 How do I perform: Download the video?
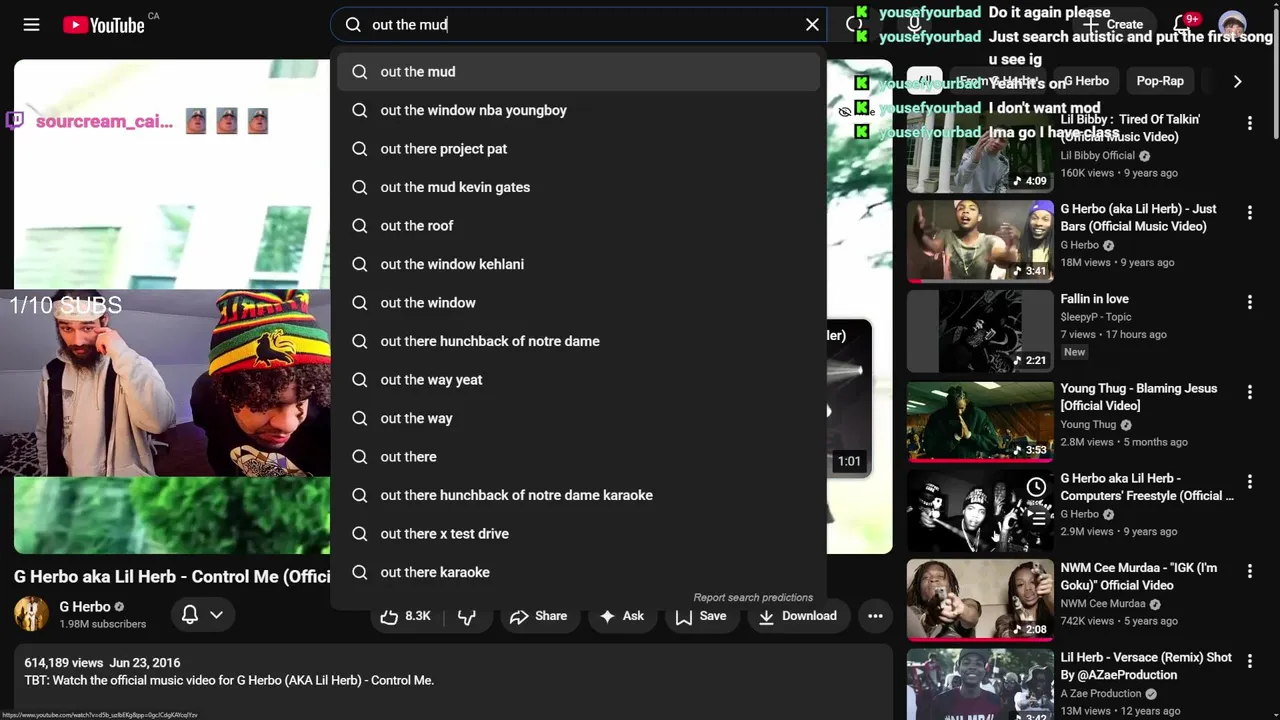coord(797,616)
